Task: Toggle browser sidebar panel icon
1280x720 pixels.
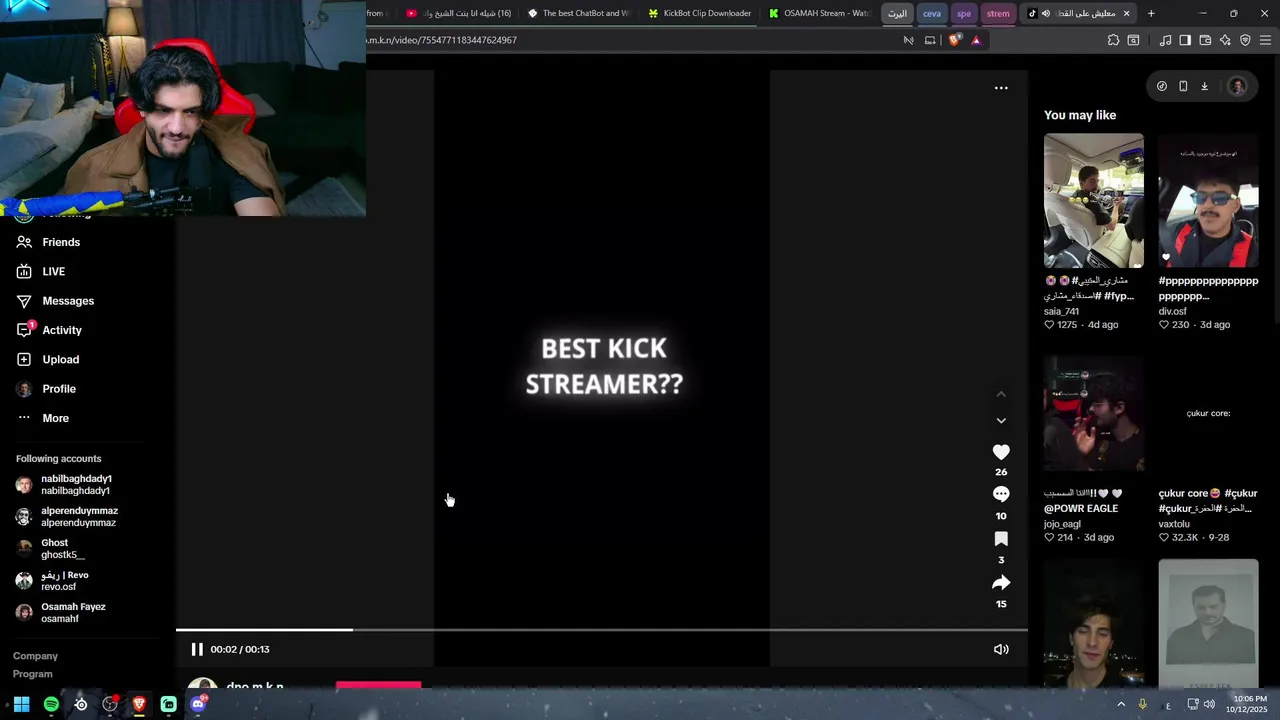Action: click(1185, 40)
